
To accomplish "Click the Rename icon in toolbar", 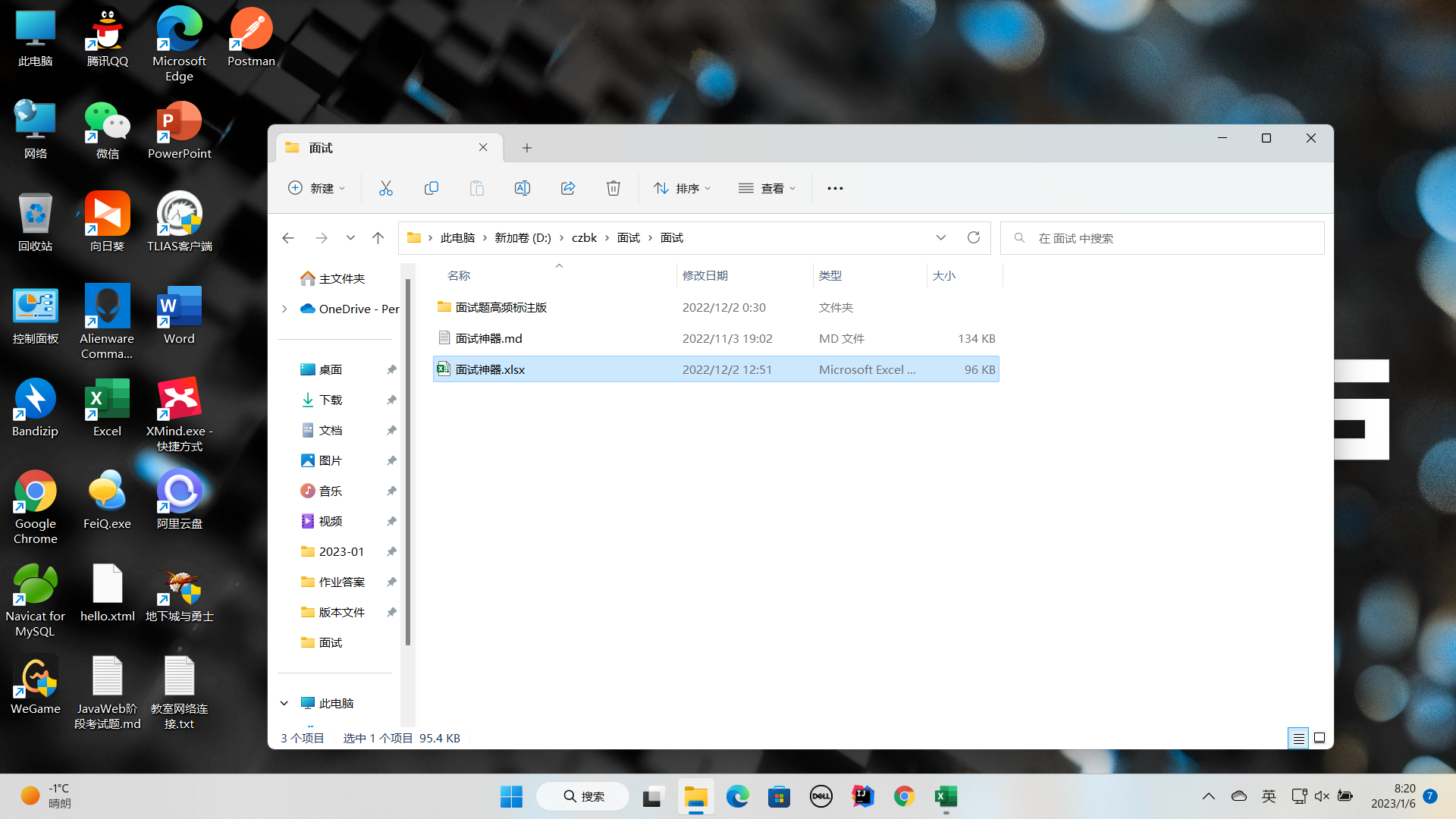I will point(522,188).
